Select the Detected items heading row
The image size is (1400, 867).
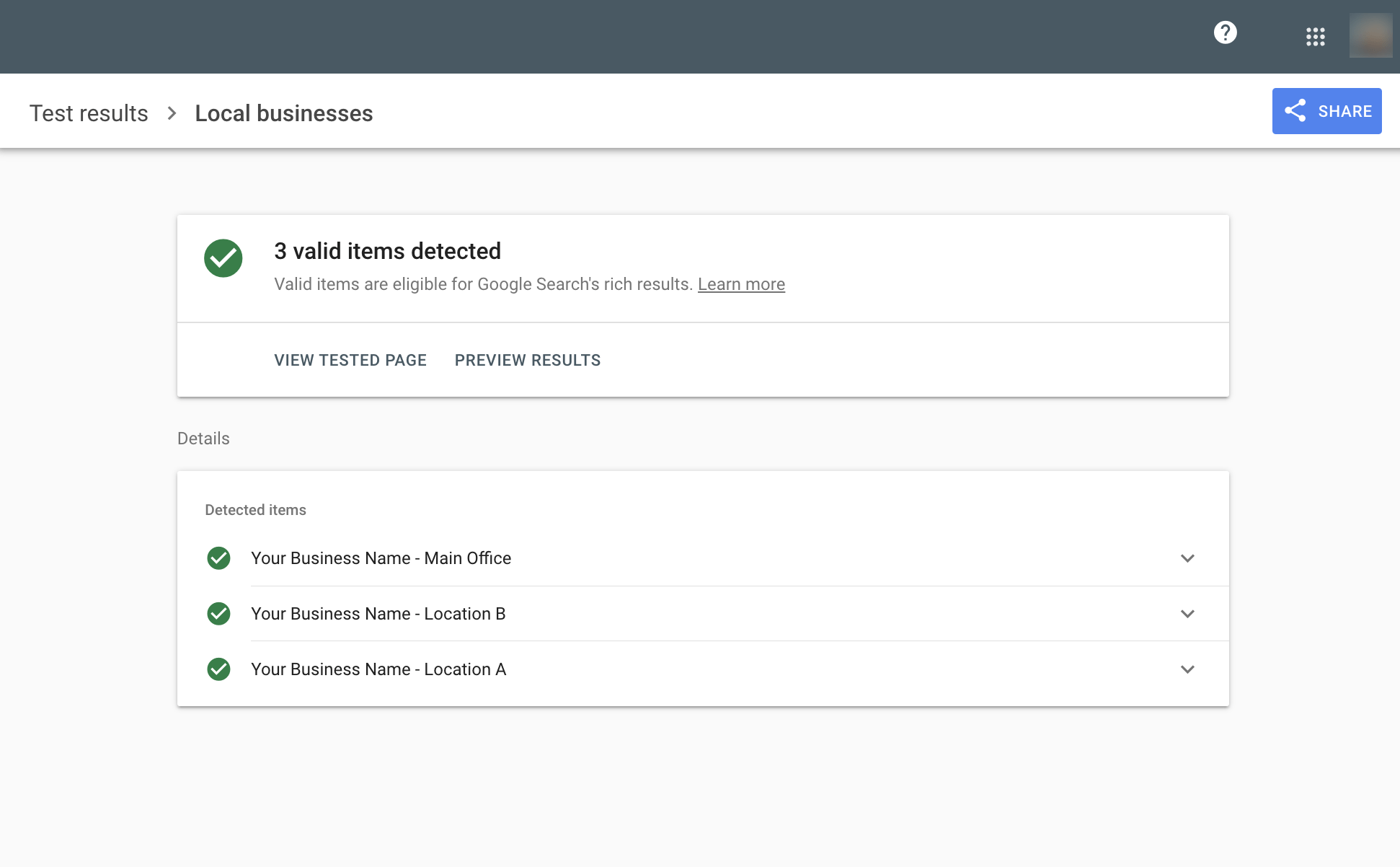(255, 509)
